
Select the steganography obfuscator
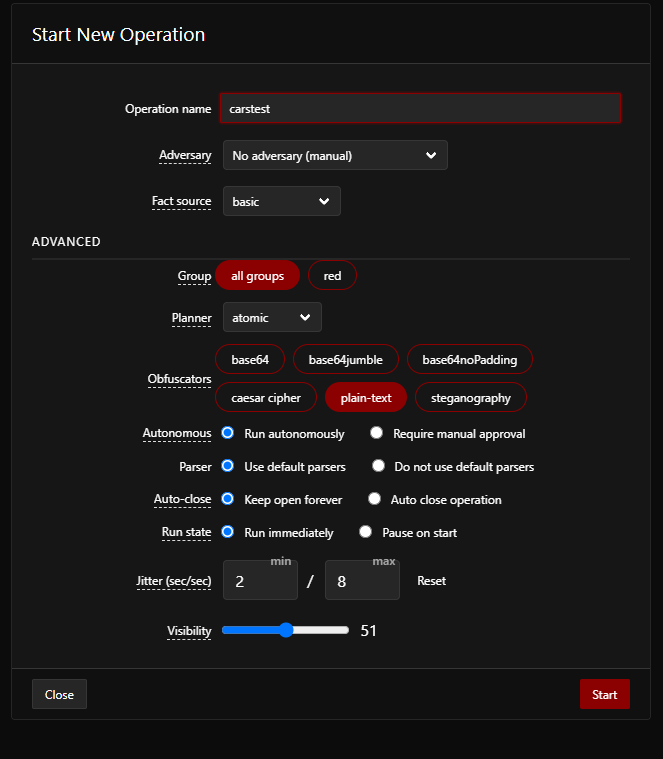(470, 397)
